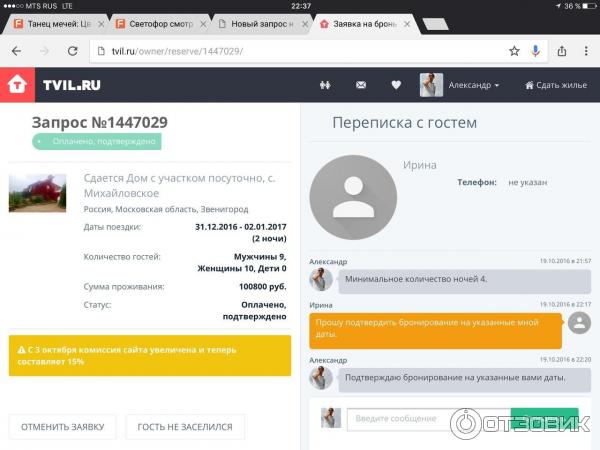Open the red house property thumbnail
Viewport: 600px width, 450px height.
(x=37, y=193)
